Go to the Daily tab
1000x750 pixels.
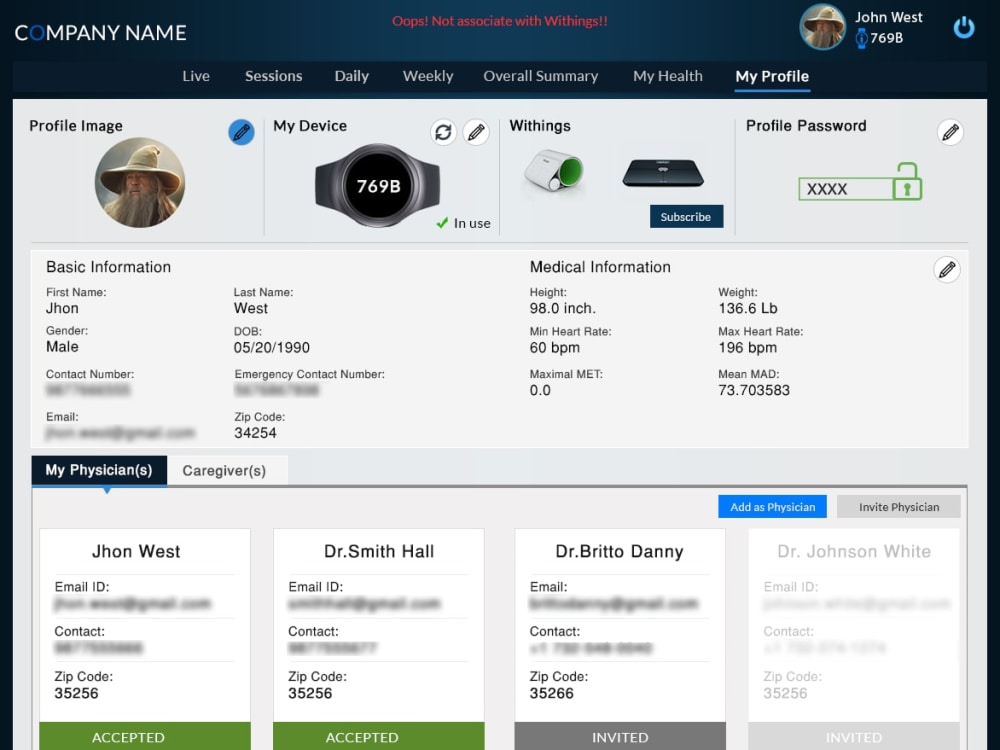click(351, 76)
